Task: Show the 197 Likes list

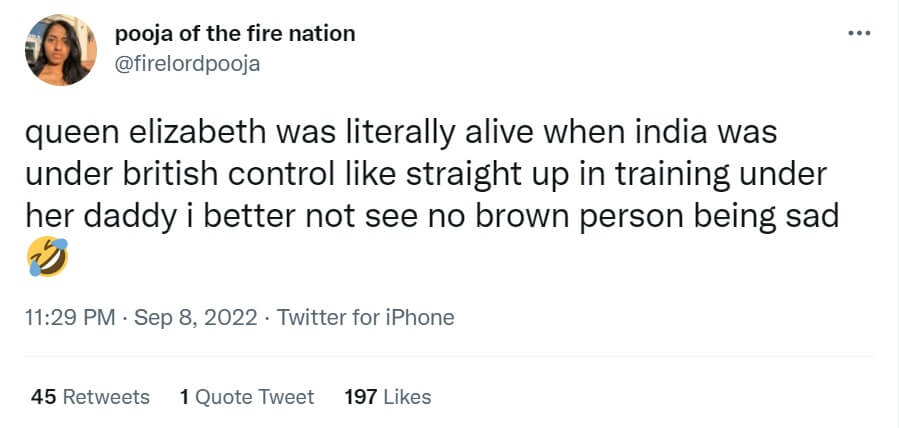Action: pos(387,397)
